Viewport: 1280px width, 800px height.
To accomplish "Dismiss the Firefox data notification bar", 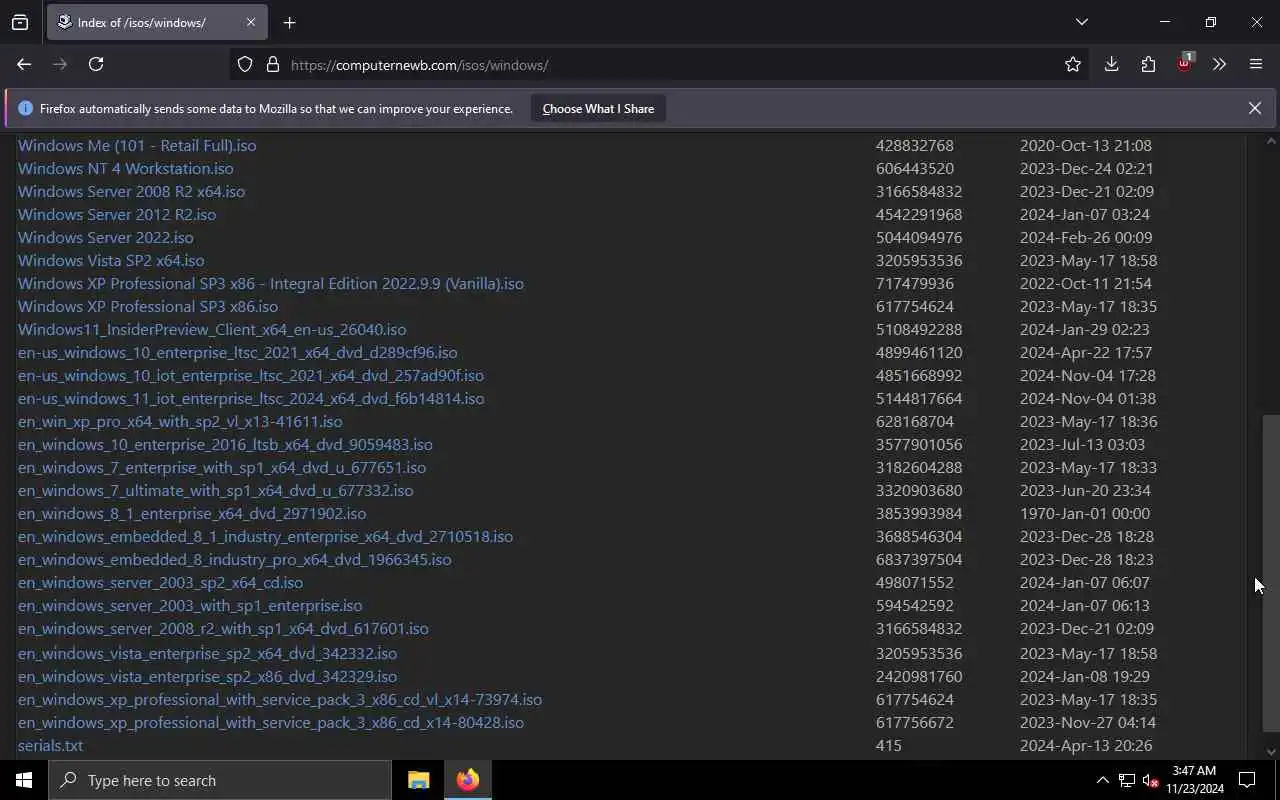I will pyautogui.click(x=1254, y=108).
